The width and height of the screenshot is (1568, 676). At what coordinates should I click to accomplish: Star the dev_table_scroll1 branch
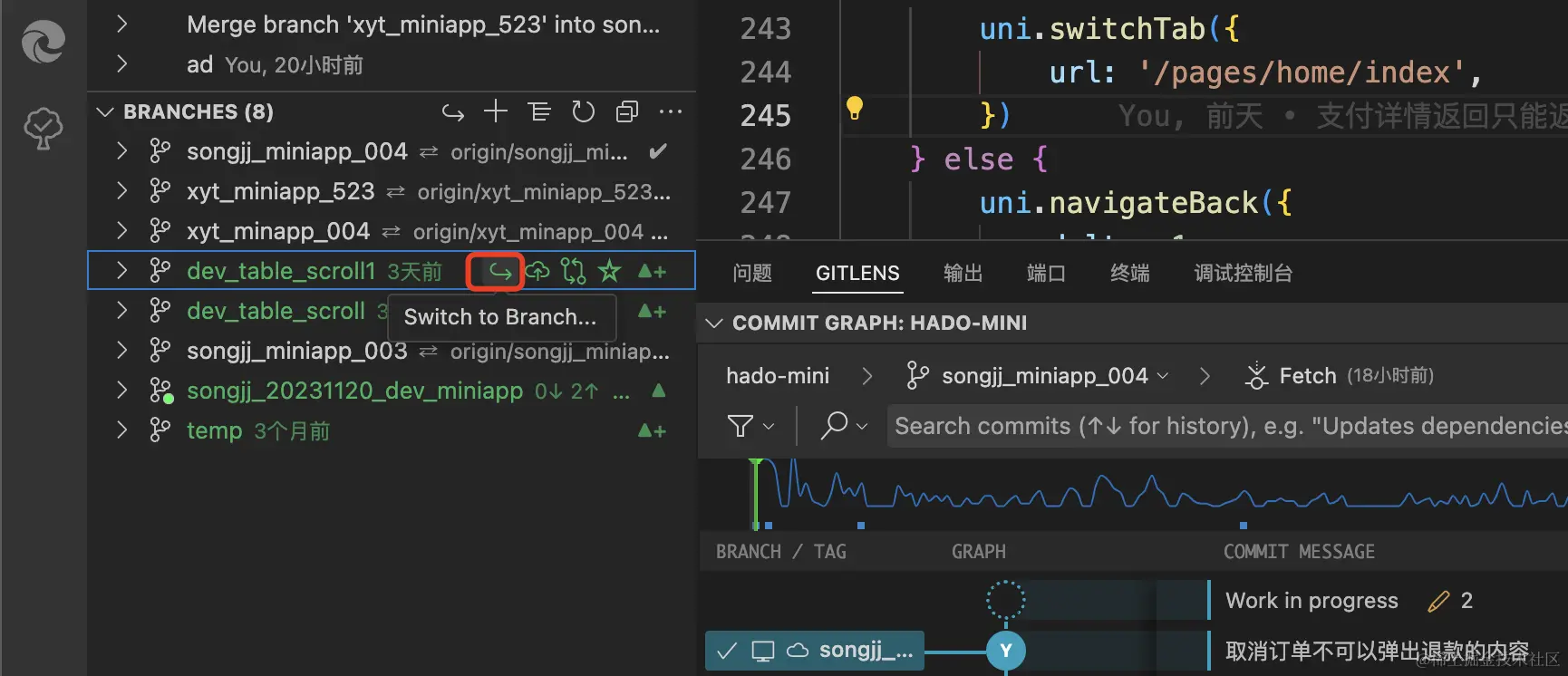[610, 271]
